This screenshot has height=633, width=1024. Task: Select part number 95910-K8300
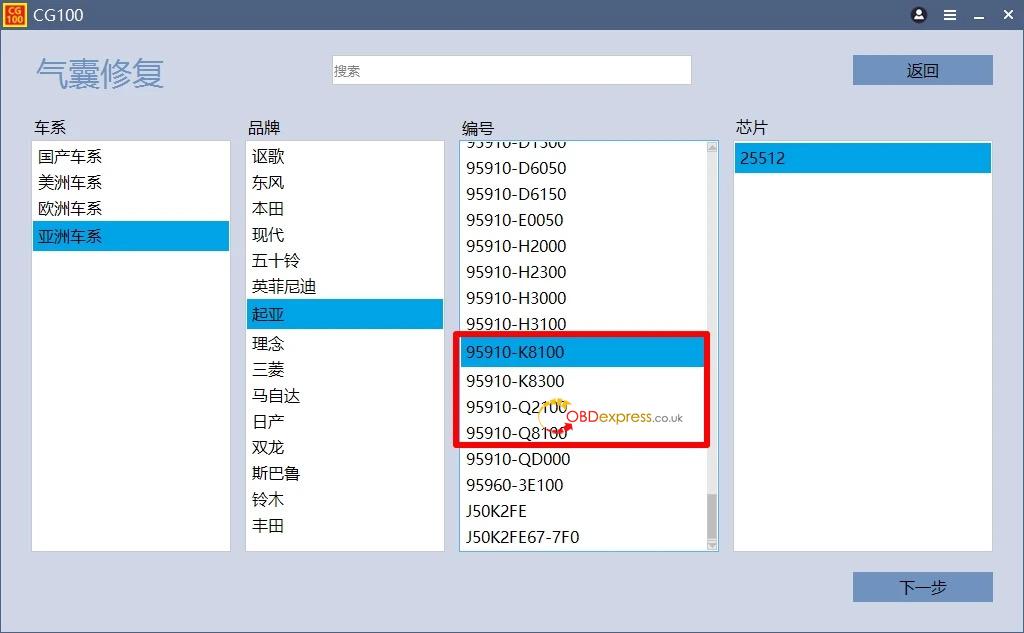[x=515, y=381]
